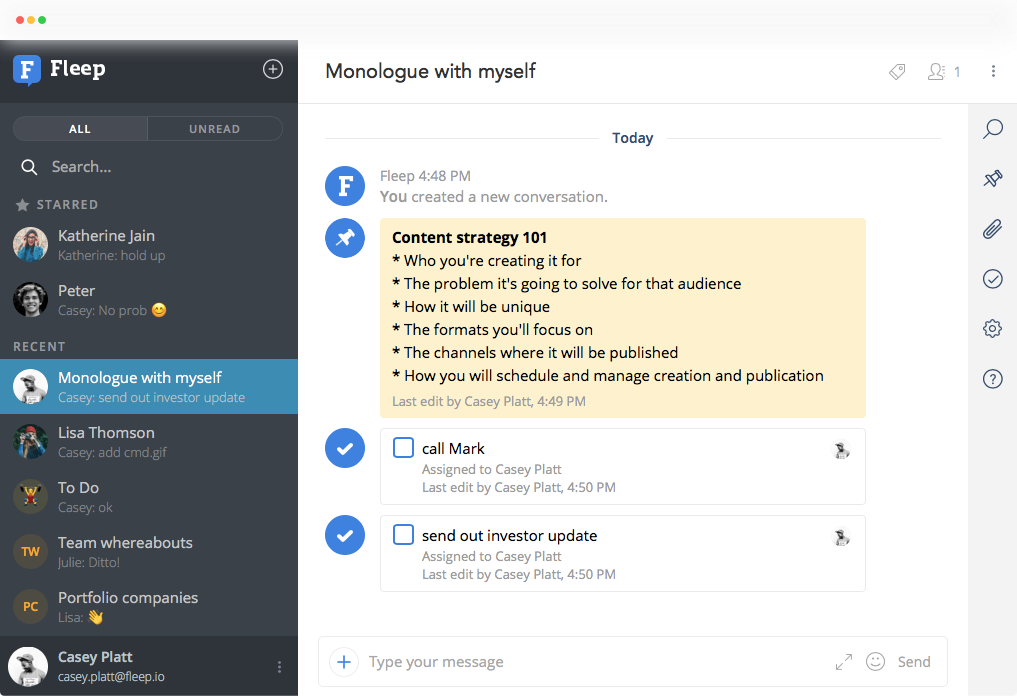The image size is (1017, 696).
Task: Click the blue pin icon beside Content strategy 101
Action: pyautogui.click(x=345, y=238)
